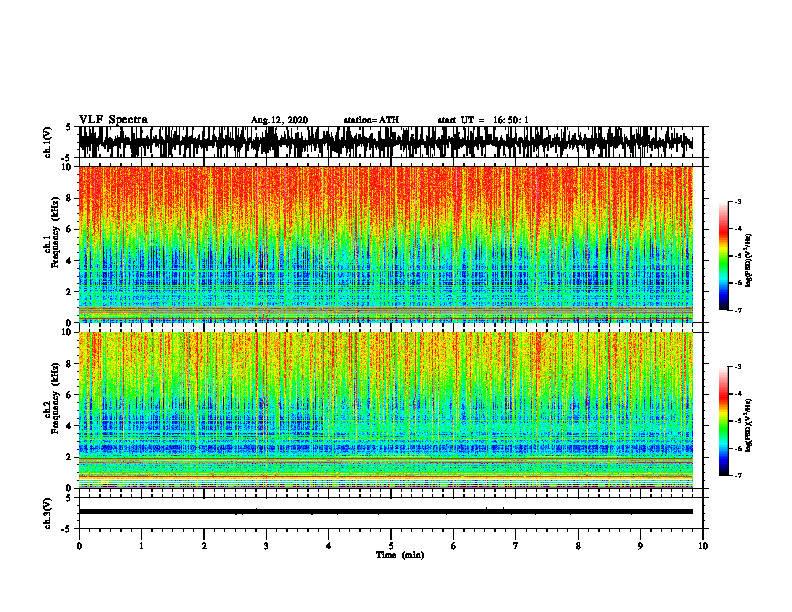Click the "station=ATH" header label
This screenshot has height=612, width=792.
[371, 120]
